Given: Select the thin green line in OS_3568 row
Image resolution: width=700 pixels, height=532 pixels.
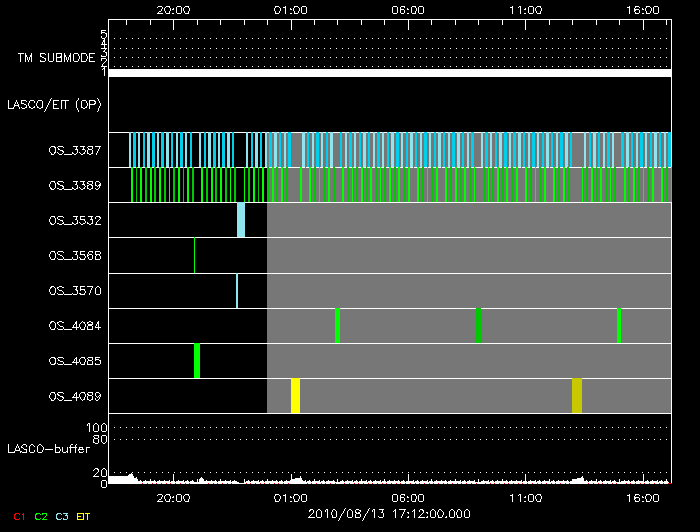Looking at the screenshot, I should 194,255.
